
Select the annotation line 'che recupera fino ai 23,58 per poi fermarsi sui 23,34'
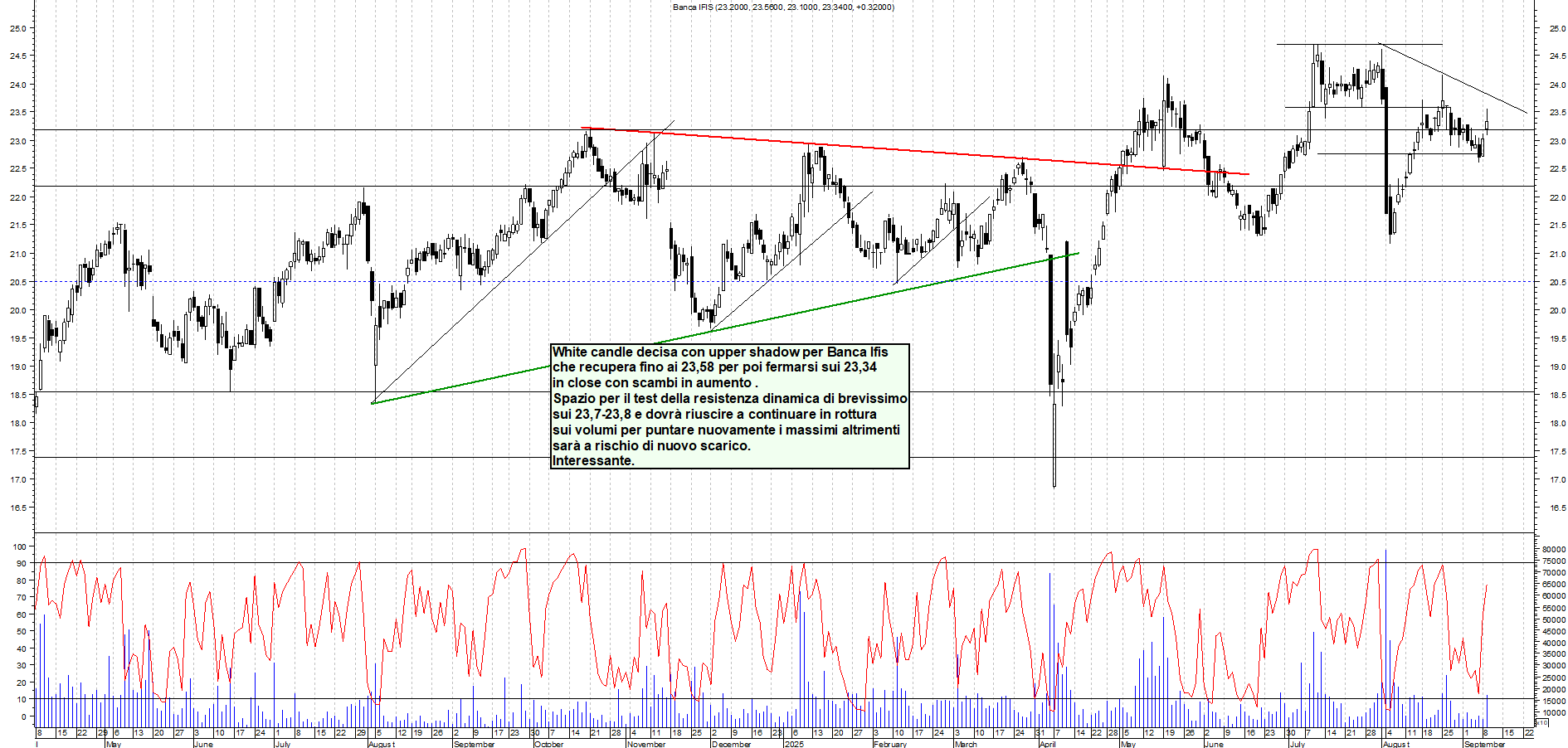point(714,367)
